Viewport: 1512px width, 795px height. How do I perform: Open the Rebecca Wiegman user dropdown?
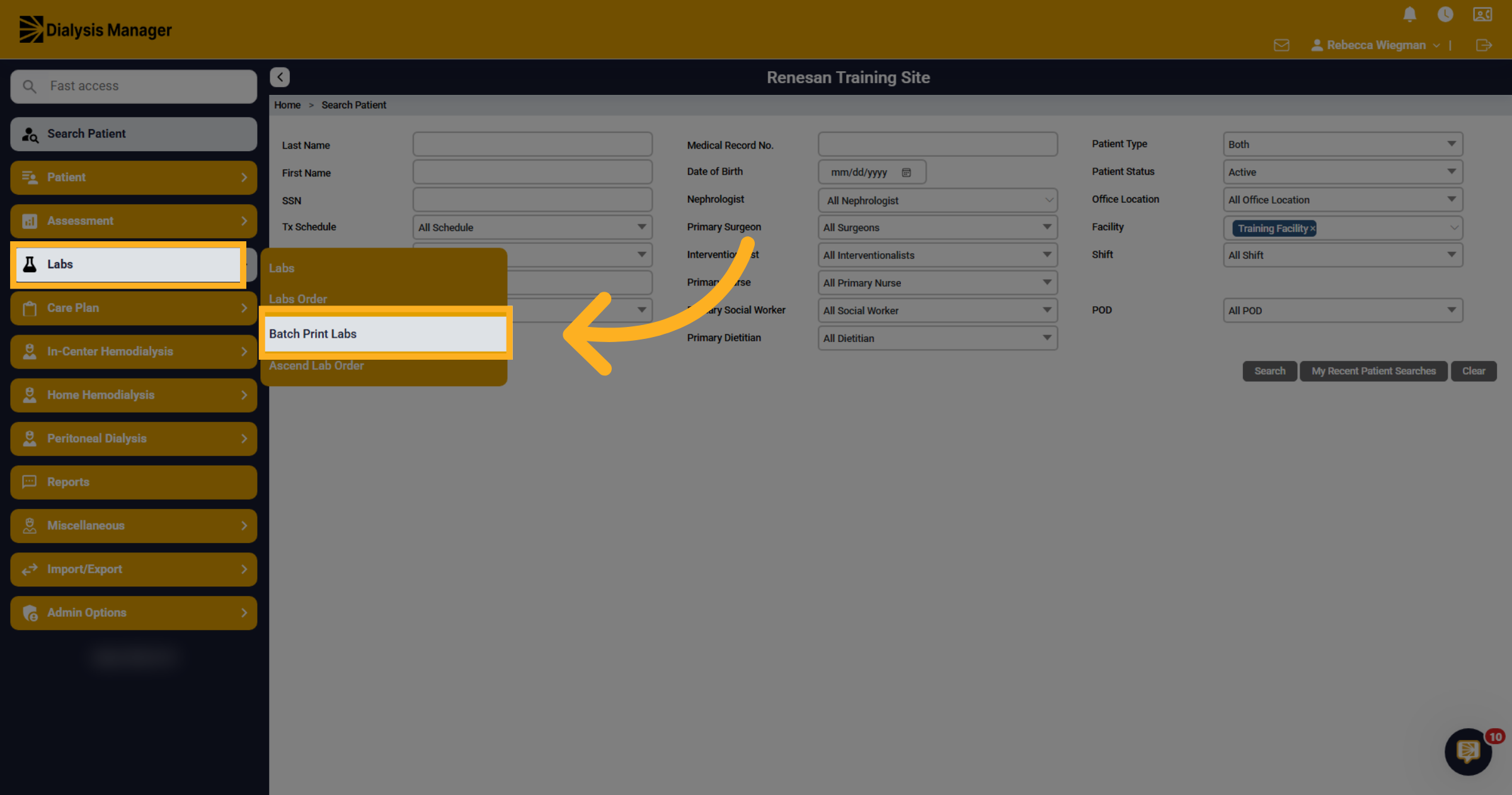coord(1375,45)
